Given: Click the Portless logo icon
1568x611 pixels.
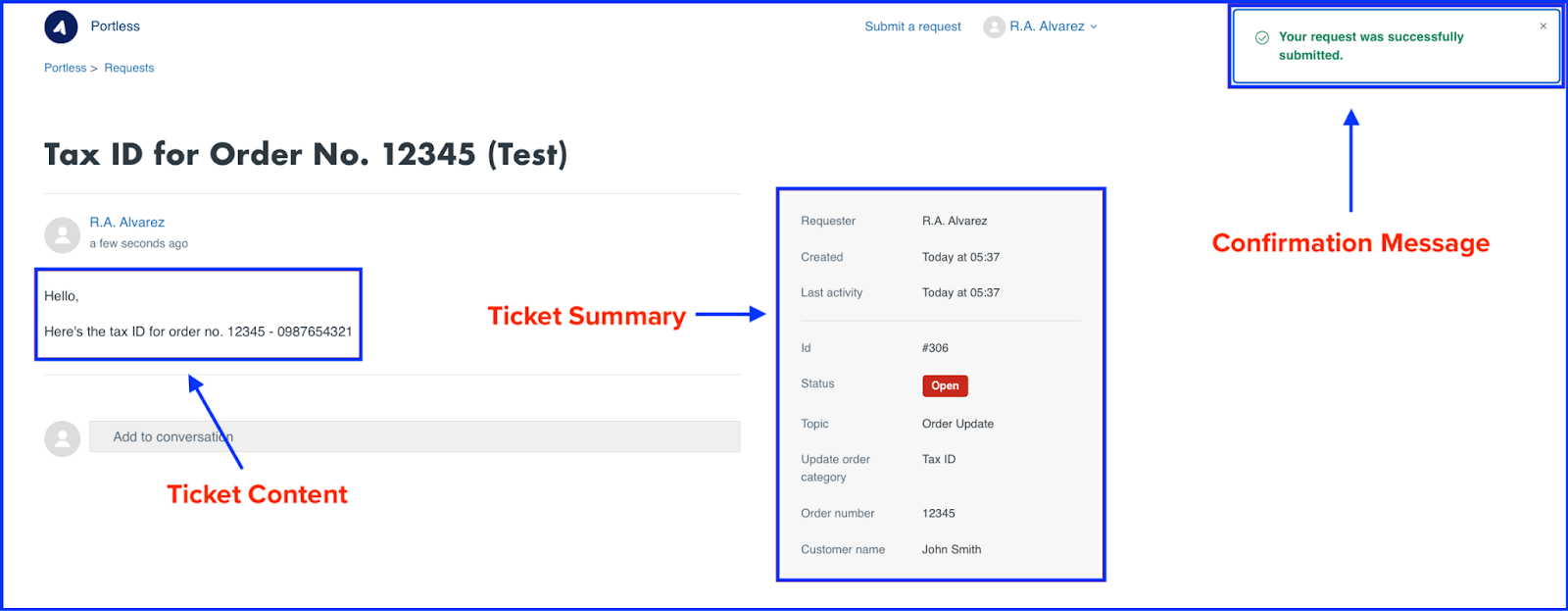Looking at the screenshot, I should tap(61, 27).
